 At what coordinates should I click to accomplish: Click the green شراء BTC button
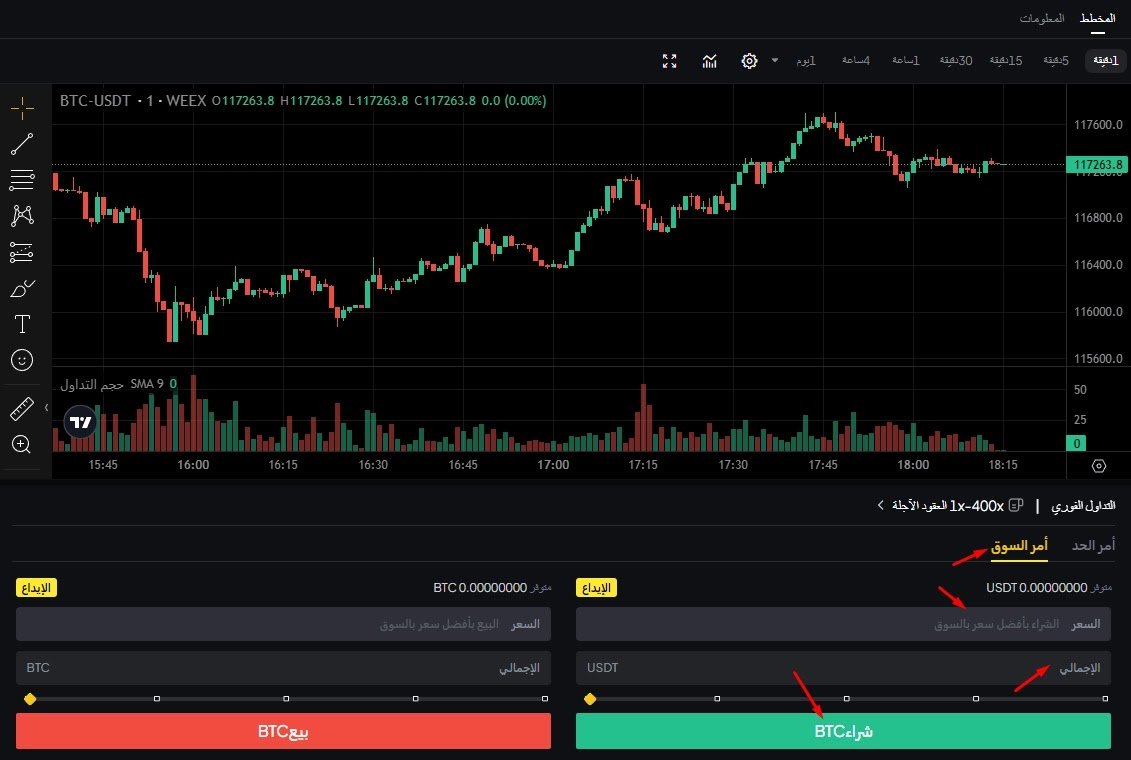[843, 731]
